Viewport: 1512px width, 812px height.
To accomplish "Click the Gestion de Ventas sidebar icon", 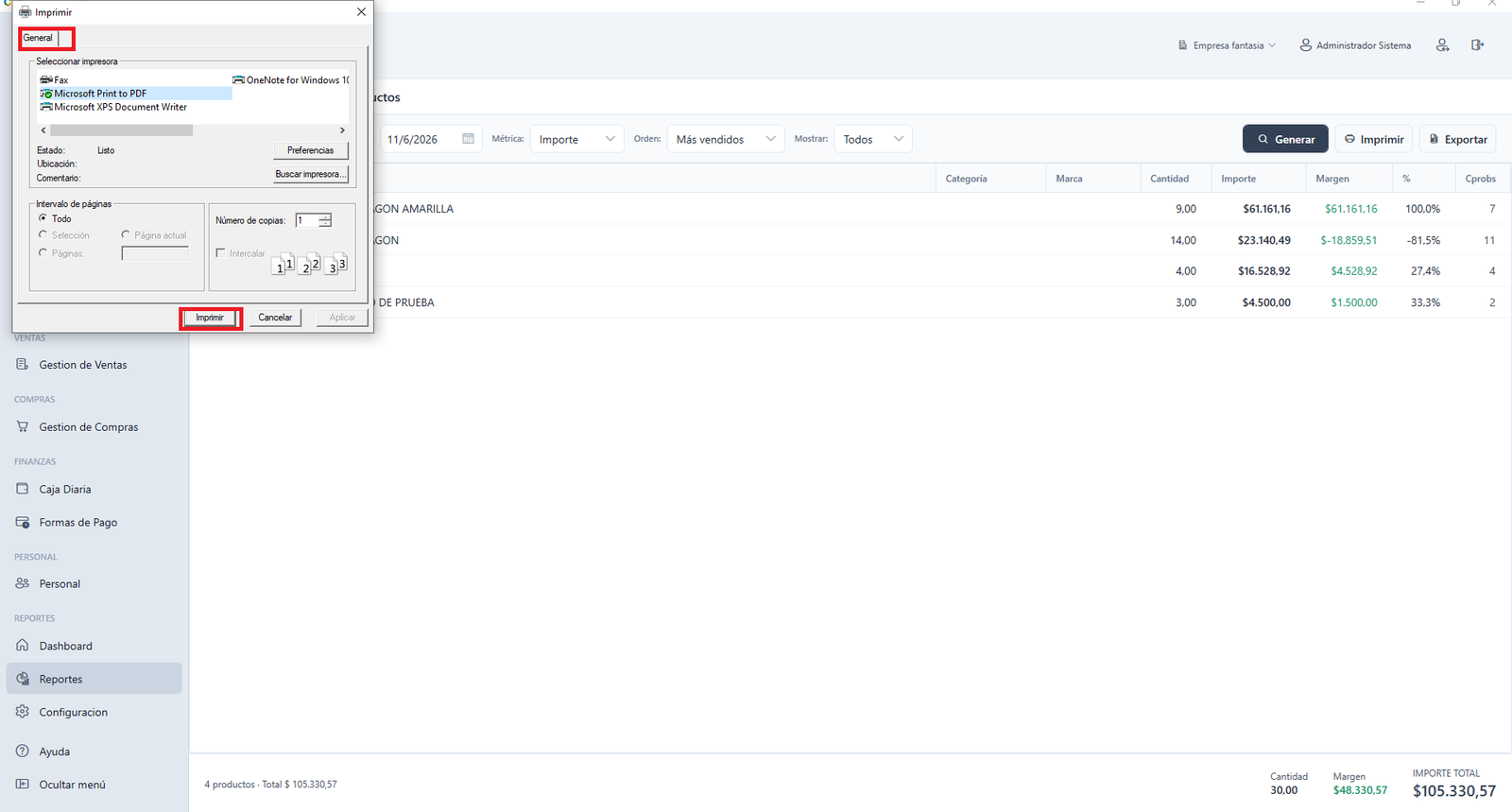I will pyautogui.click(x=23, y=364).
